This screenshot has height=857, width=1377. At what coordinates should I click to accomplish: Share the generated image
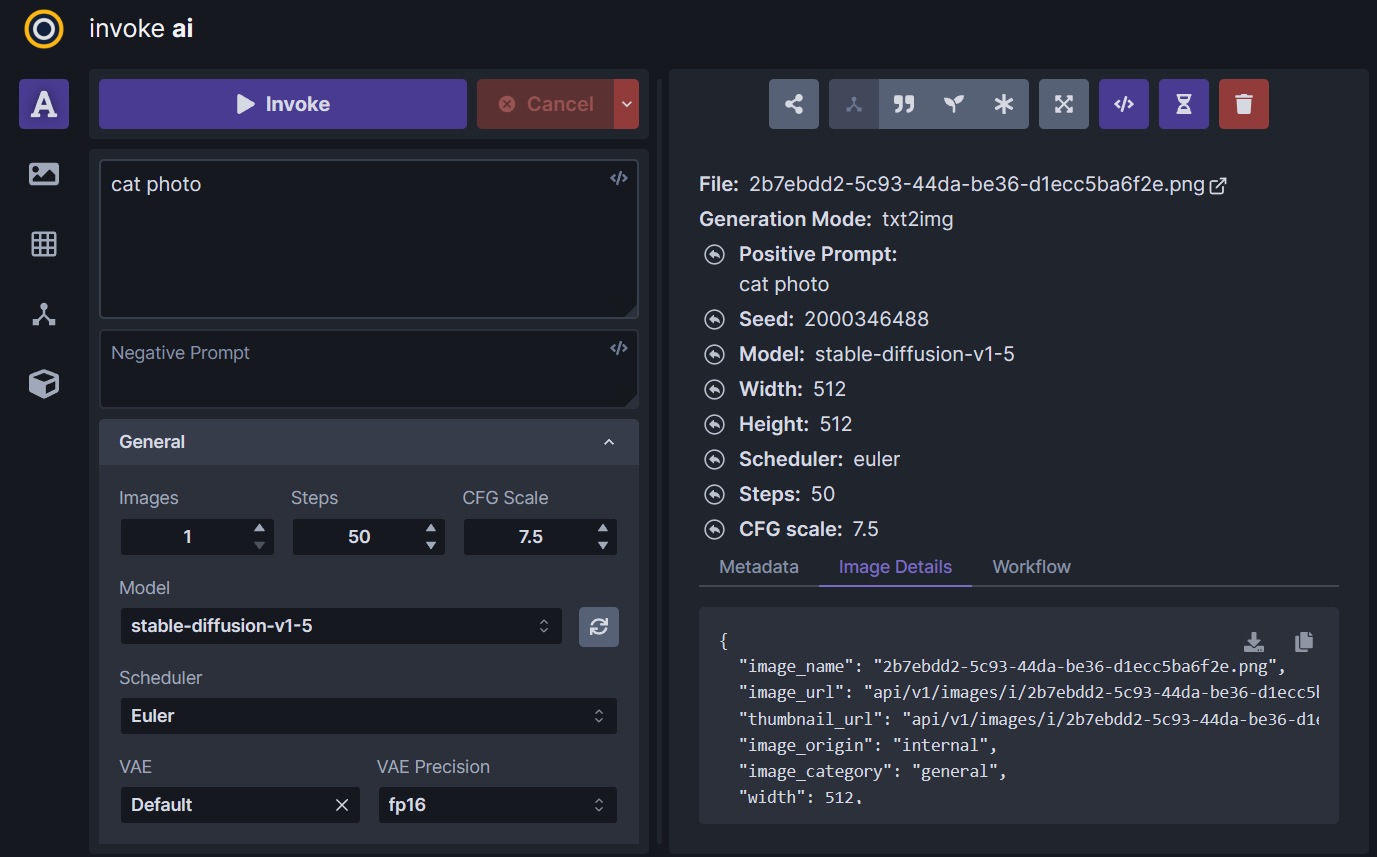(793, 104)
